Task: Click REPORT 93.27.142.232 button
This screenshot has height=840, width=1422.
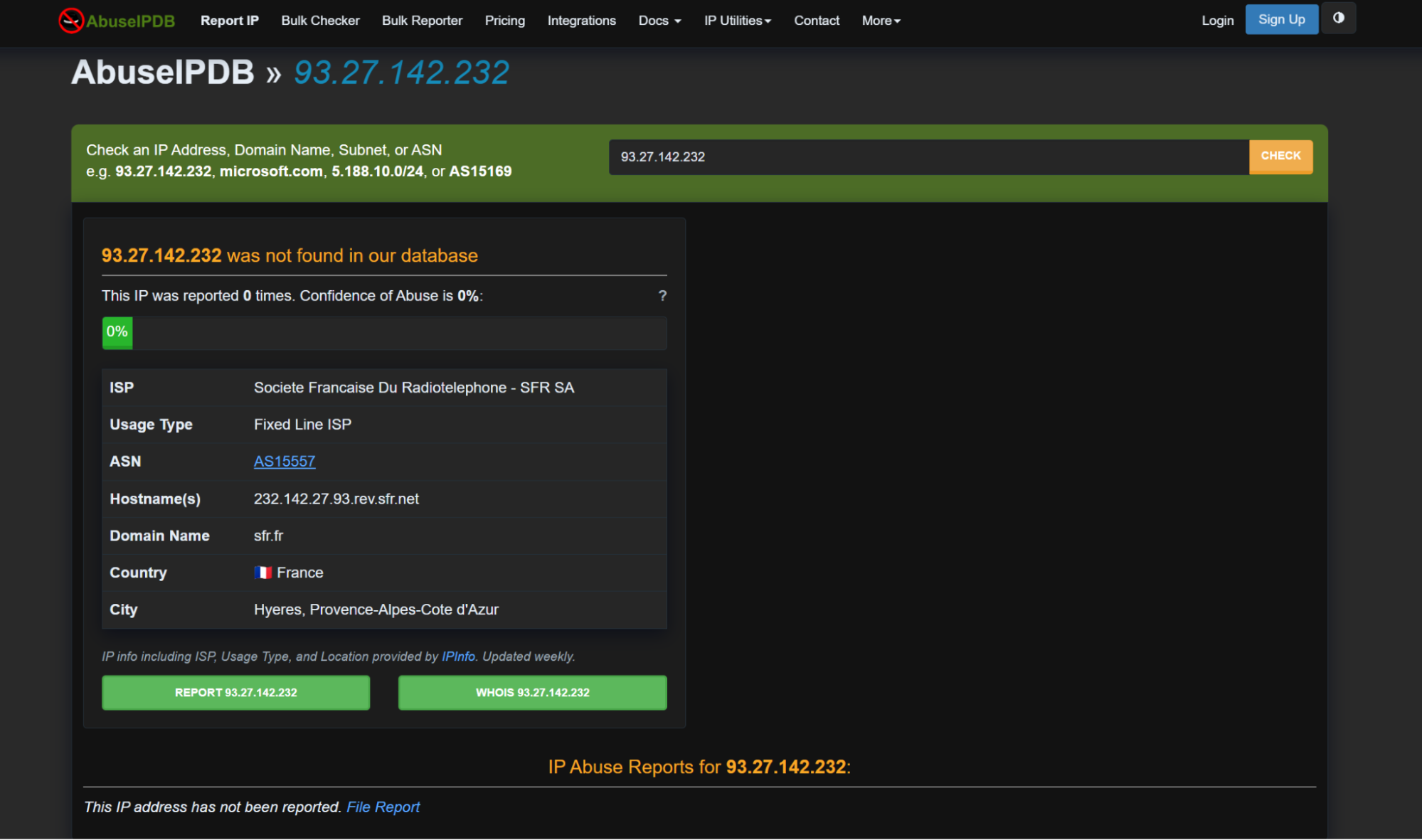Action: [x=235, y=693]
